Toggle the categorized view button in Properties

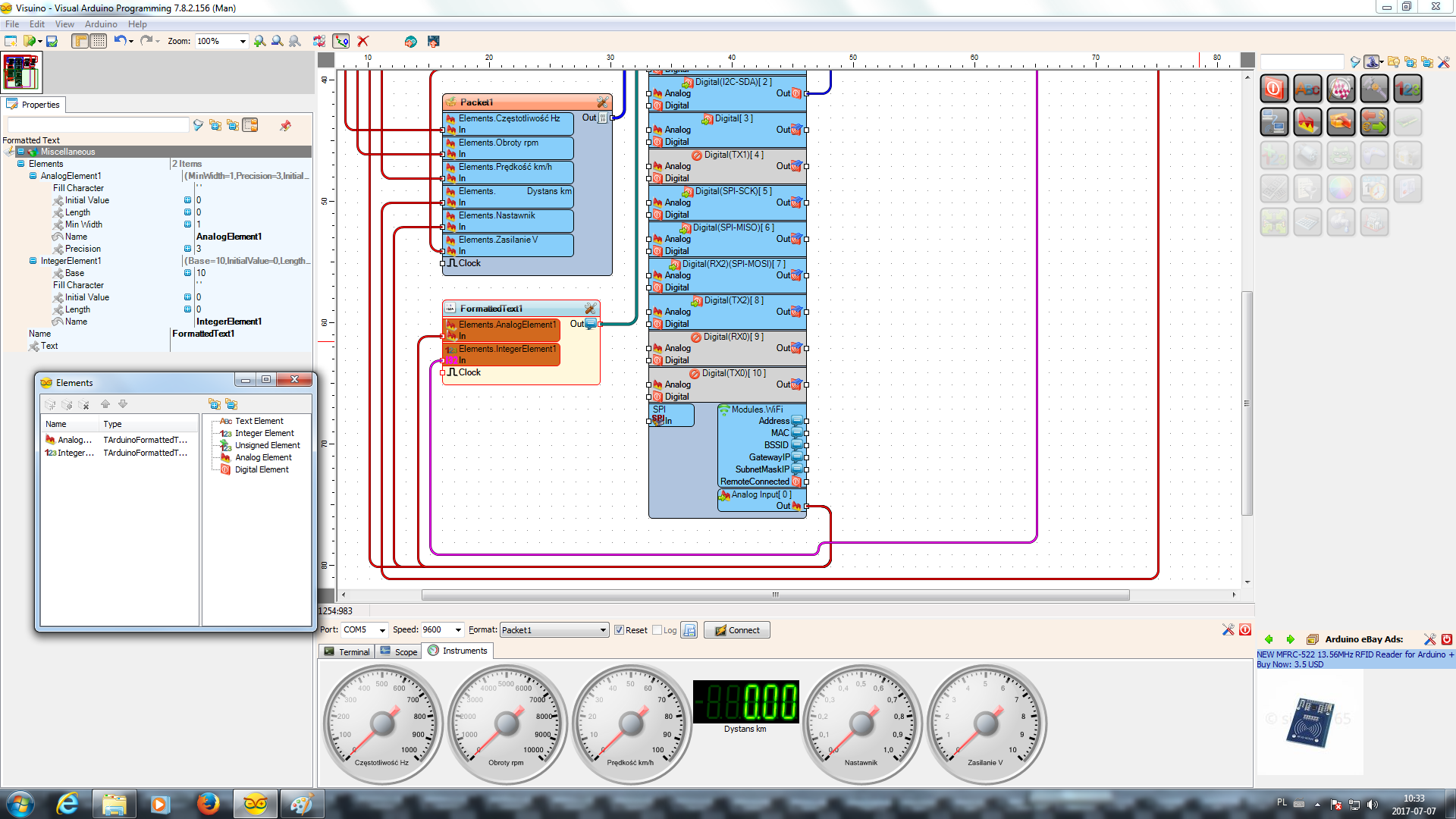[x=250, y=125]
